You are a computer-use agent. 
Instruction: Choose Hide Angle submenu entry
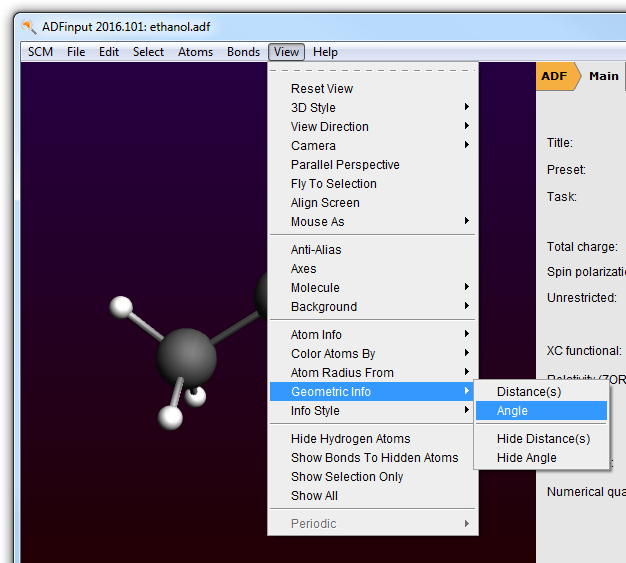click(x=541, y=458)
